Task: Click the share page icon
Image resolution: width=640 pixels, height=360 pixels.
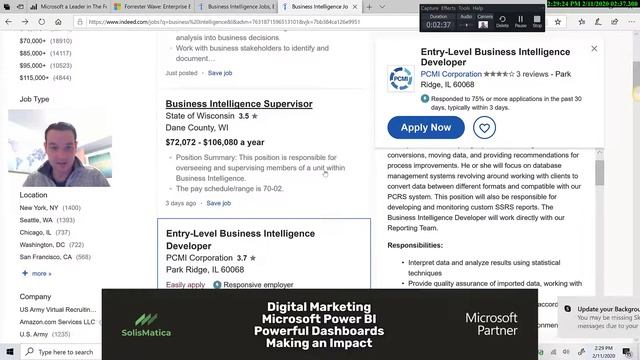Action: [x=615, y=22]
